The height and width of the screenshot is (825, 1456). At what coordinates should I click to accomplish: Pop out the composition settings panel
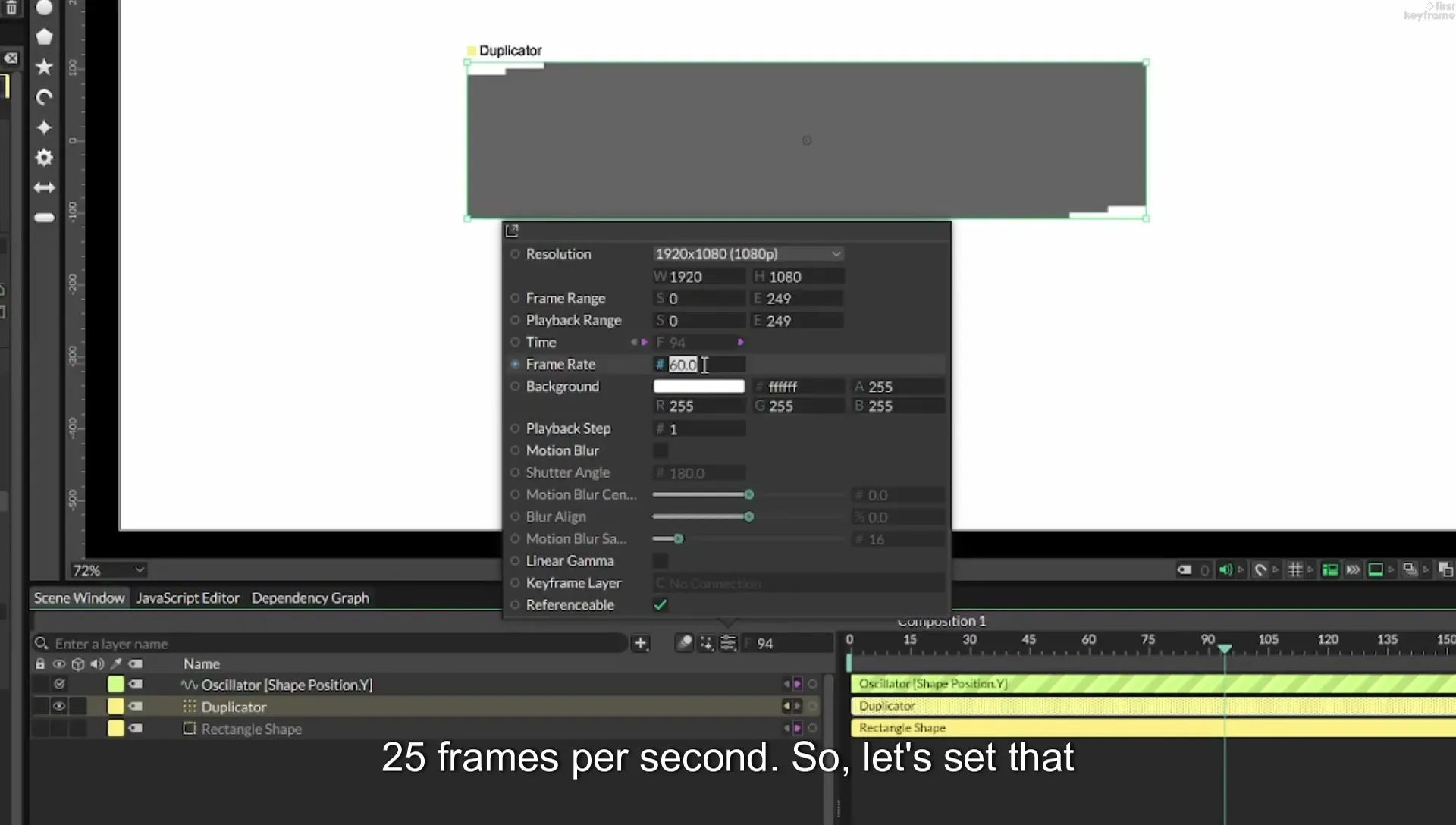click(512, 231)
